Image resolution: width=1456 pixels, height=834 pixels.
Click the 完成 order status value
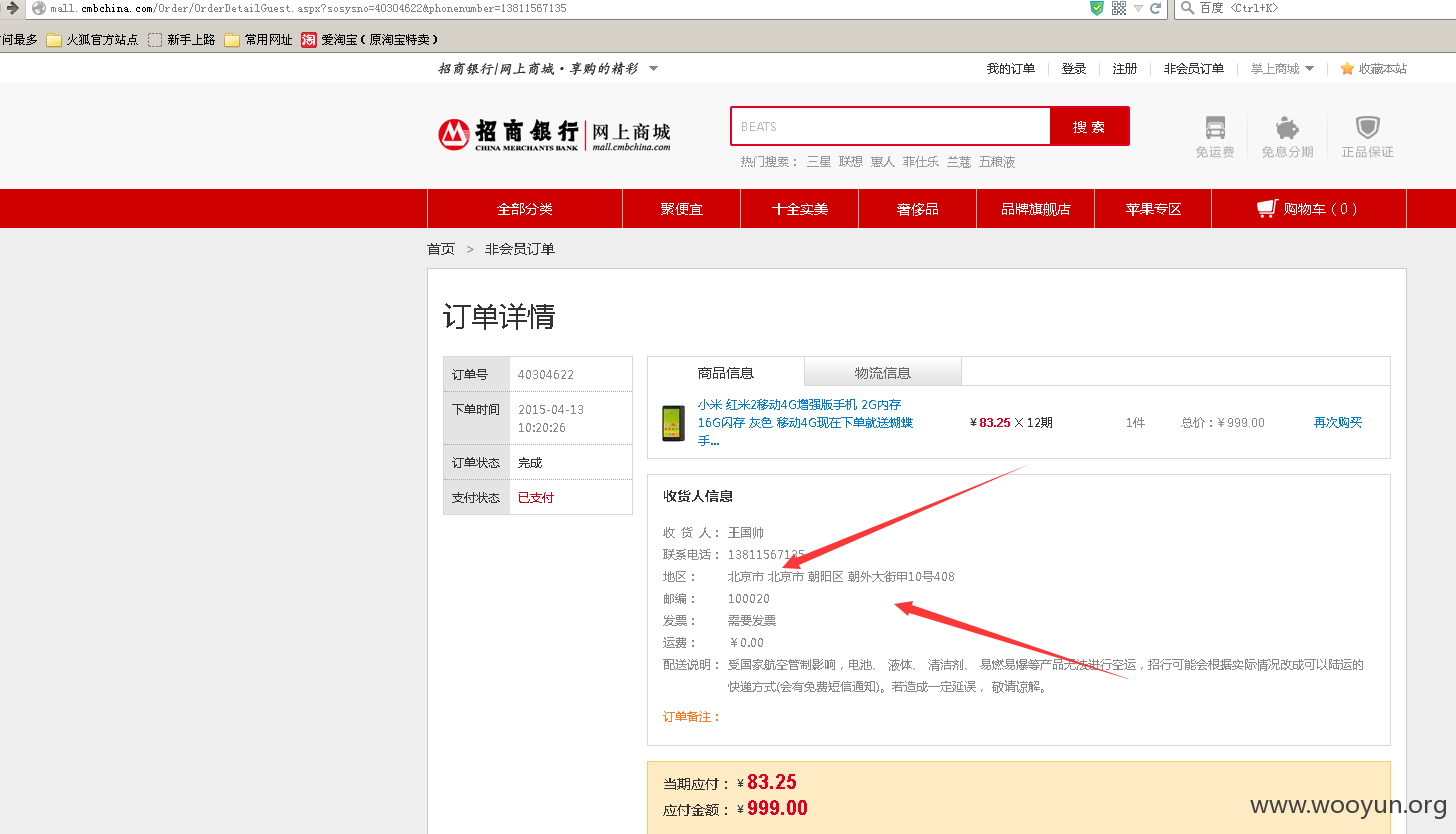tap(530, 463)
